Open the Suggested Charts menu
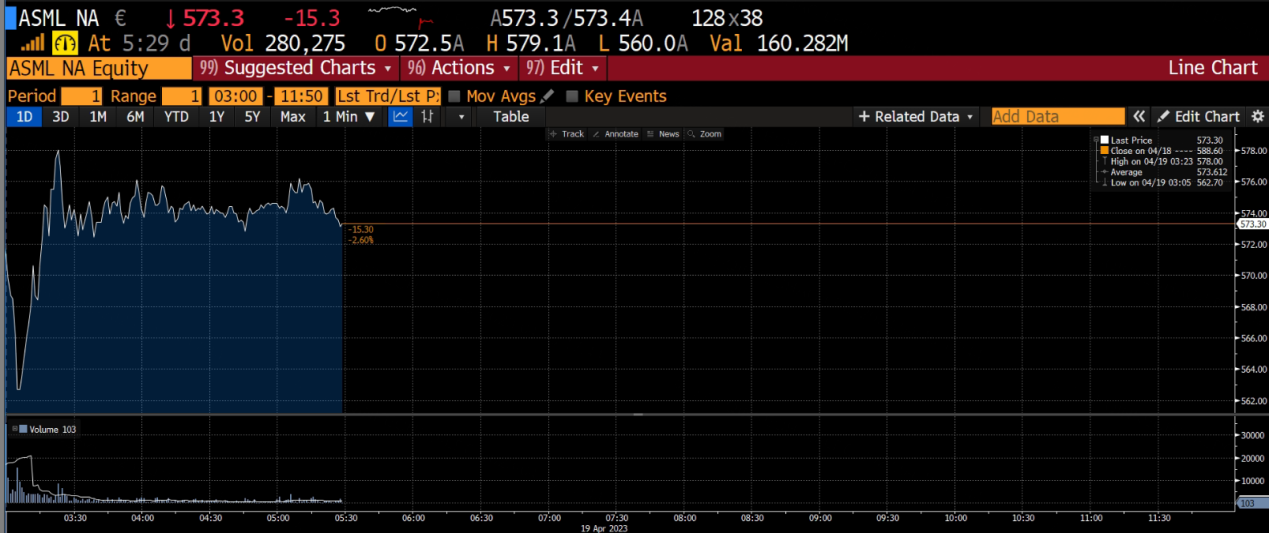Image resolution: width=1269 pixels, height=533 pixels. [x=296, y=68]
